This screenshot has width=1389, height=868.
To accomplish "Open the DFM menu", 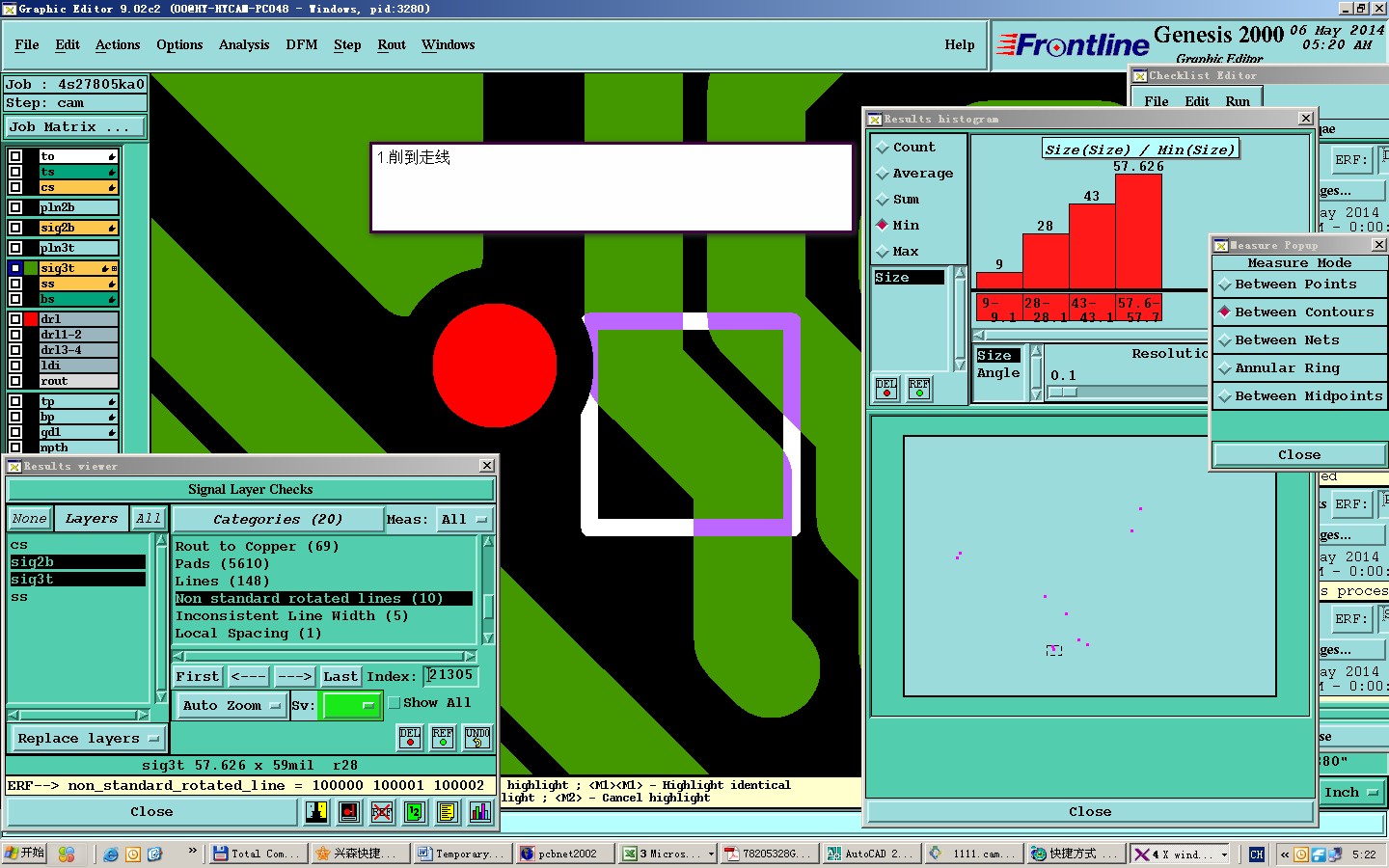I will coord(302,45).
